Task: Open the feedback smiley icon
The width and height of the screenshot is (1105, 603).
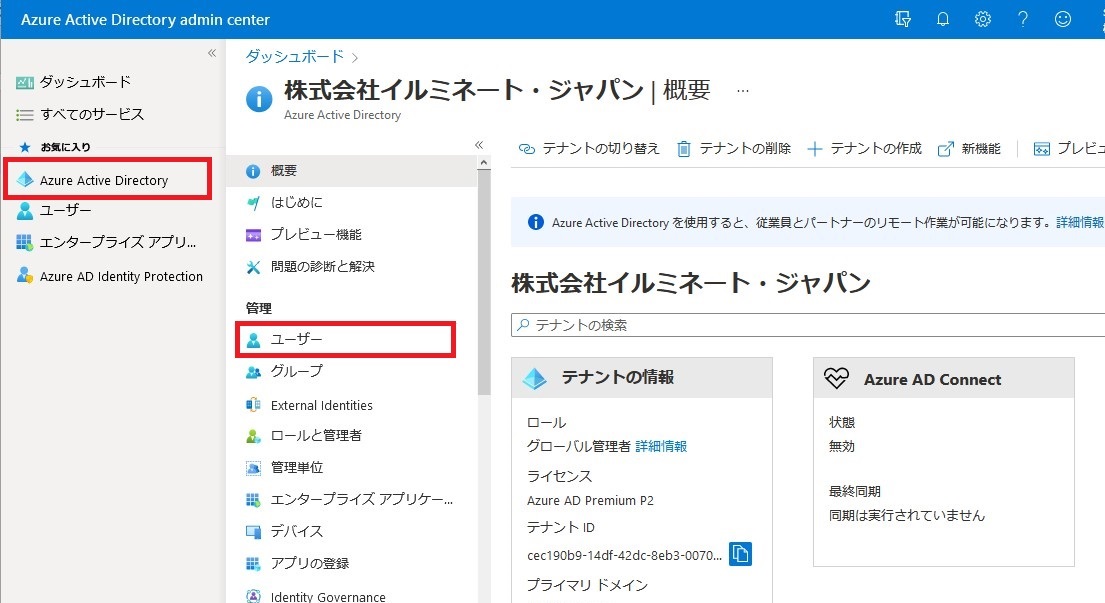Action: tap(1063, 19)
